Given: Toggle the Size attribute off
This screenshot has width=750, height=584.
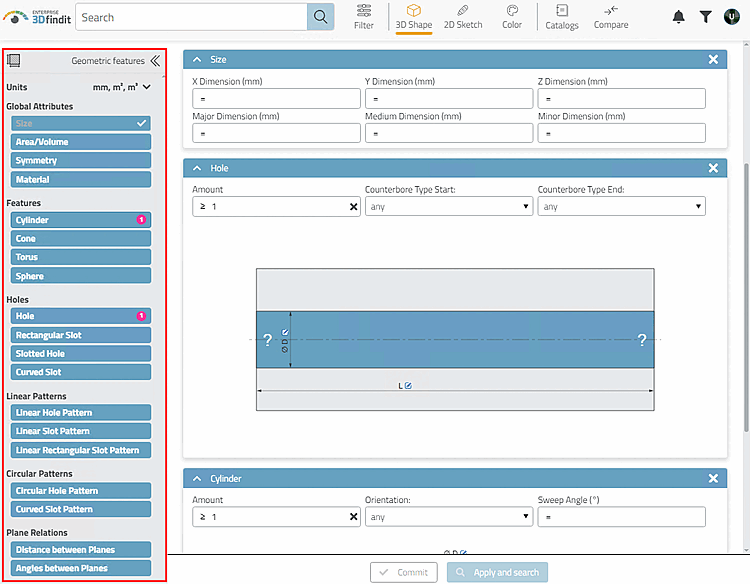Looking at the screenshot, I should 81,123.
